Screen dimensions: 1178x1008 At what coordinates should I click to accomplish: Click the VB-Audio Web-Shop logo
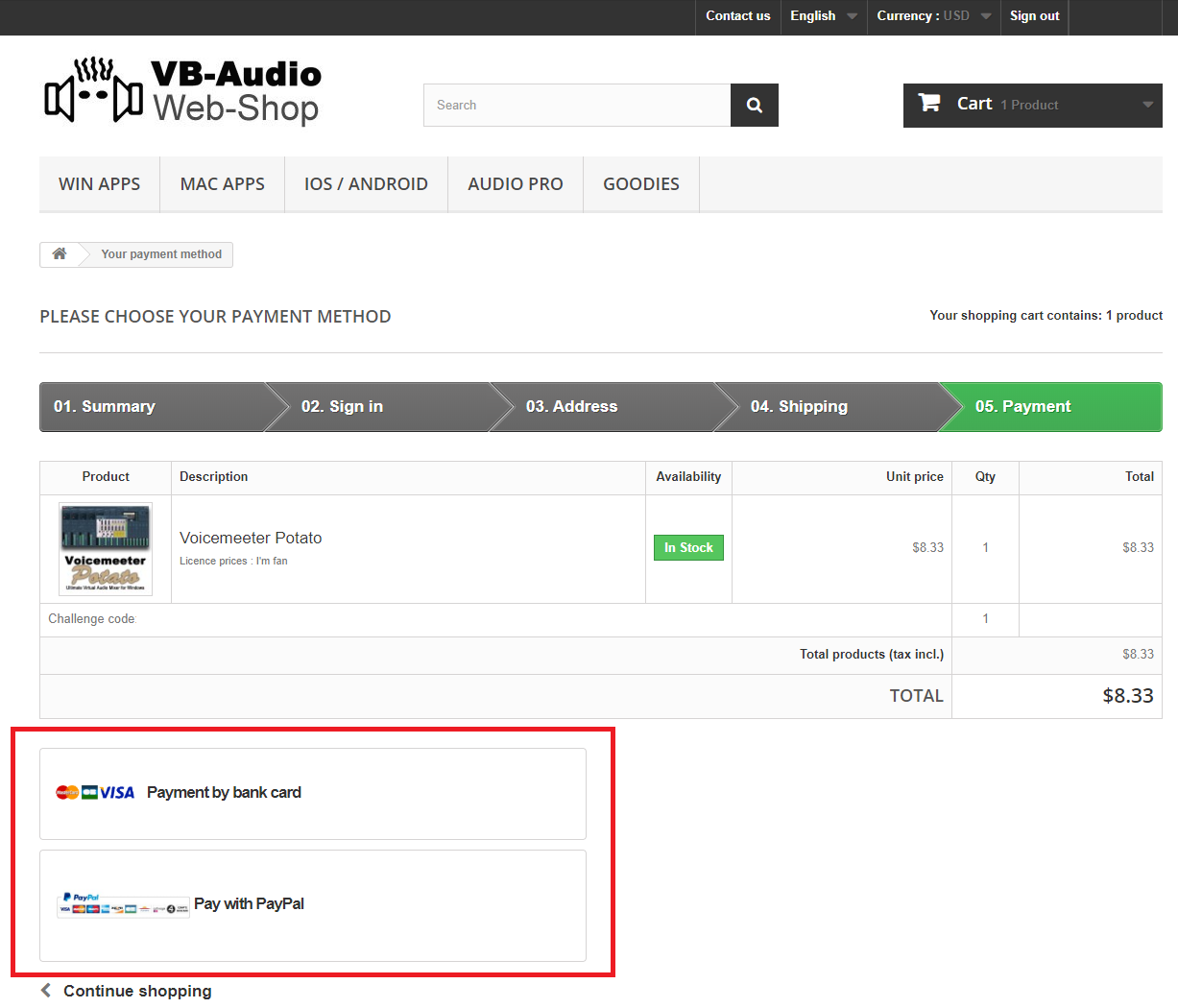point(182,91)
